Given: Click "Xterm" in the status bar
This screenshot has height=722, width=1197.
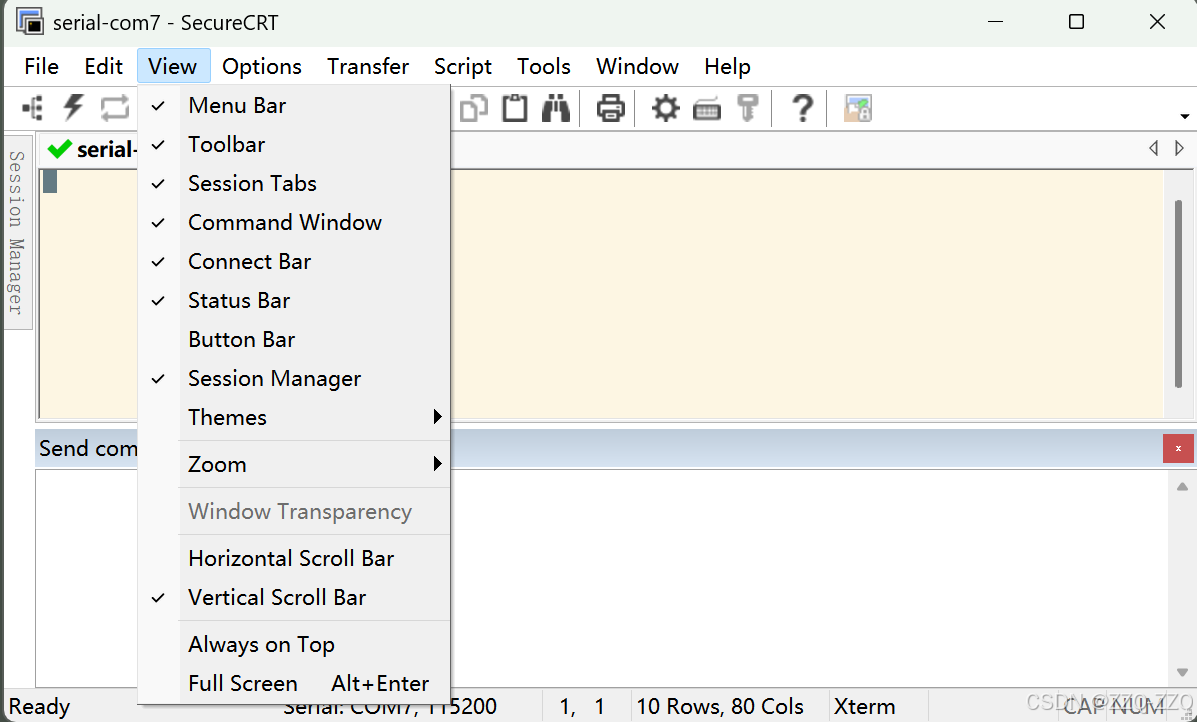Looking at the screenshot, I should [x=864, y=707].
